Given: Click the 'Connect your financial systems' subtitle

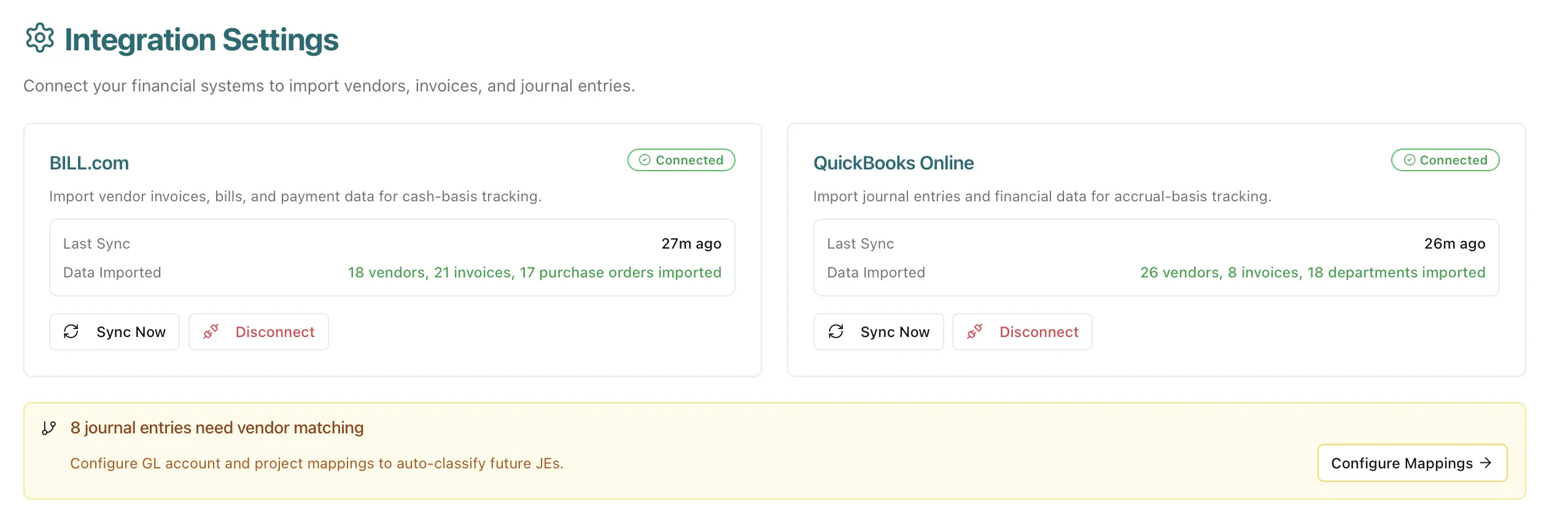Looking at the screenshot, I should [x=329, y=86].
